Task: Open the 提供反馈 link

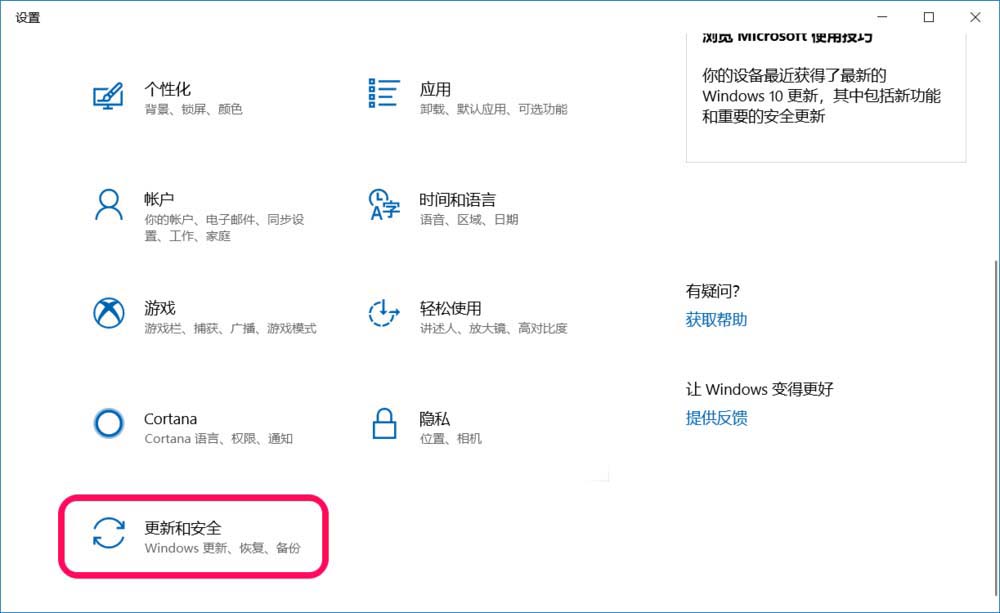Action: click(x=716, y=418)
